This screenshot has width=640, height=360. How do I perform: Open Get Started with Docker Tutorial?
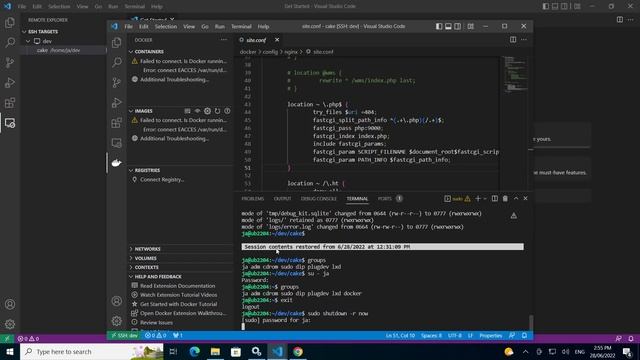tap(179, 304)
